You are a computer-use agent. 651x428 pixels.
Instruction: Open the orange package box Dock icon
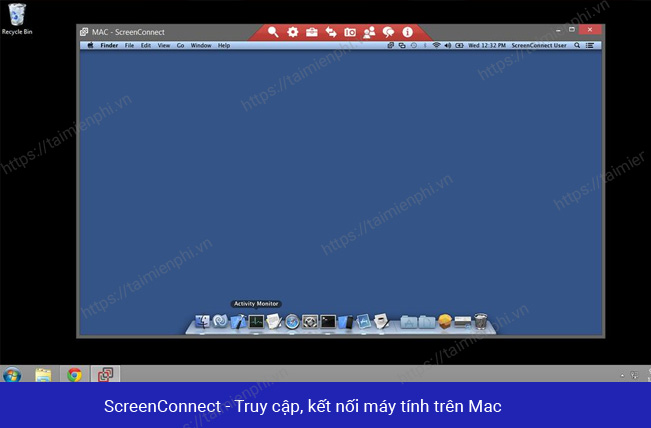tap(445, 322)
